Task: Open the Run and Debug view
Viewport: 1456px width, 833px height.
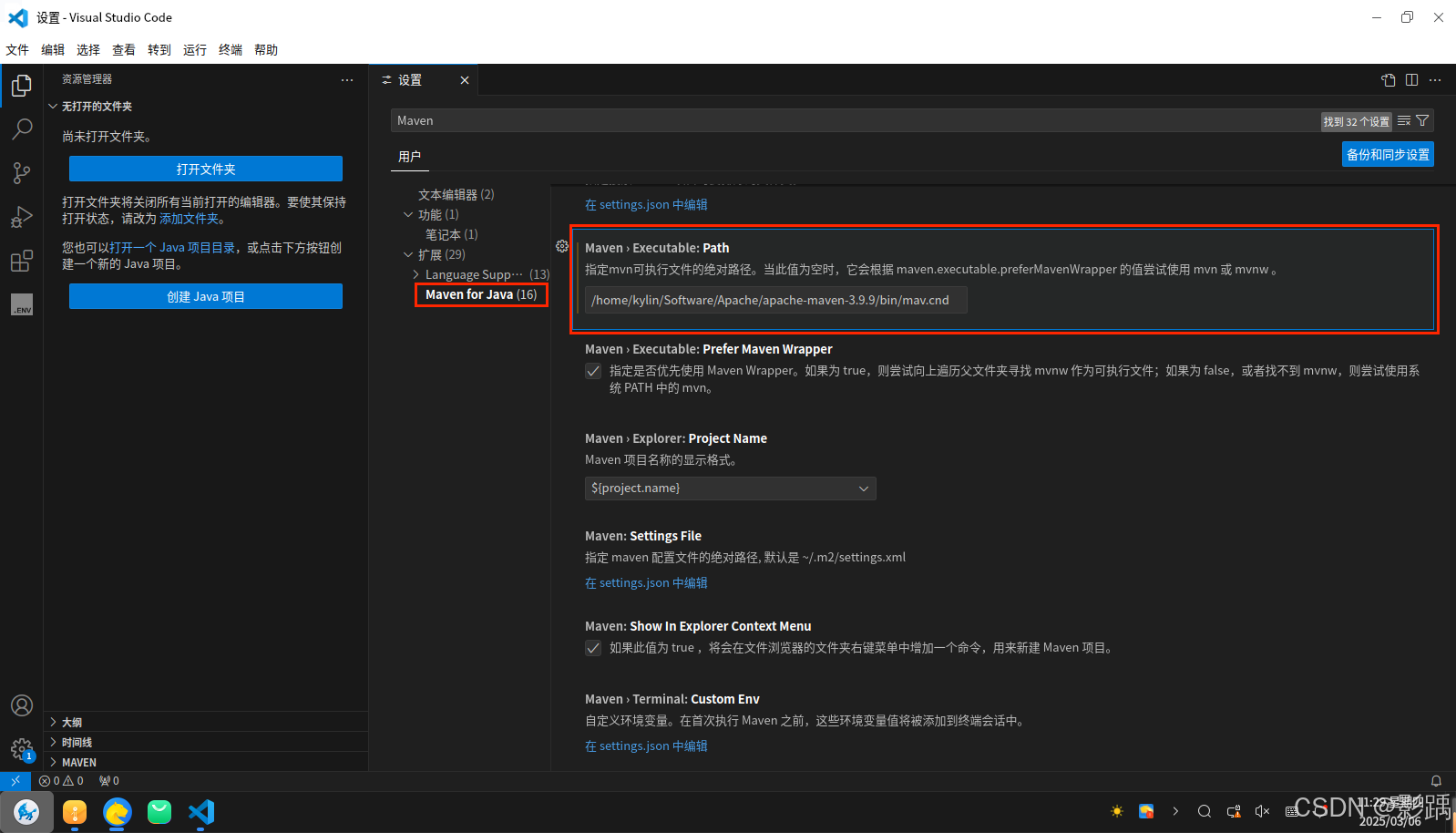Action: coord(22,217)
